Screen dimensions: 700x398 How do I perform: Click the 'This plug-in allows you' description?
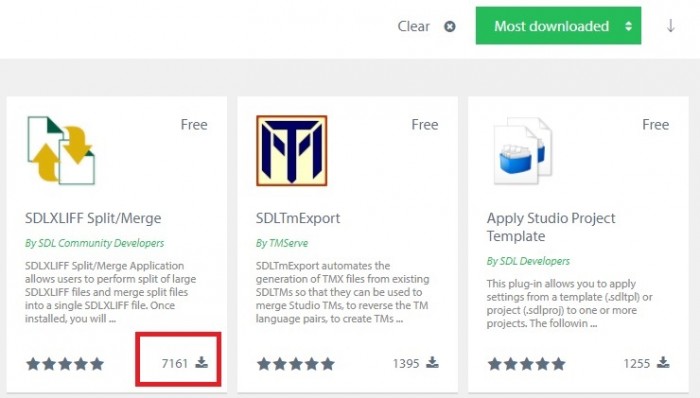coord(570,303)
